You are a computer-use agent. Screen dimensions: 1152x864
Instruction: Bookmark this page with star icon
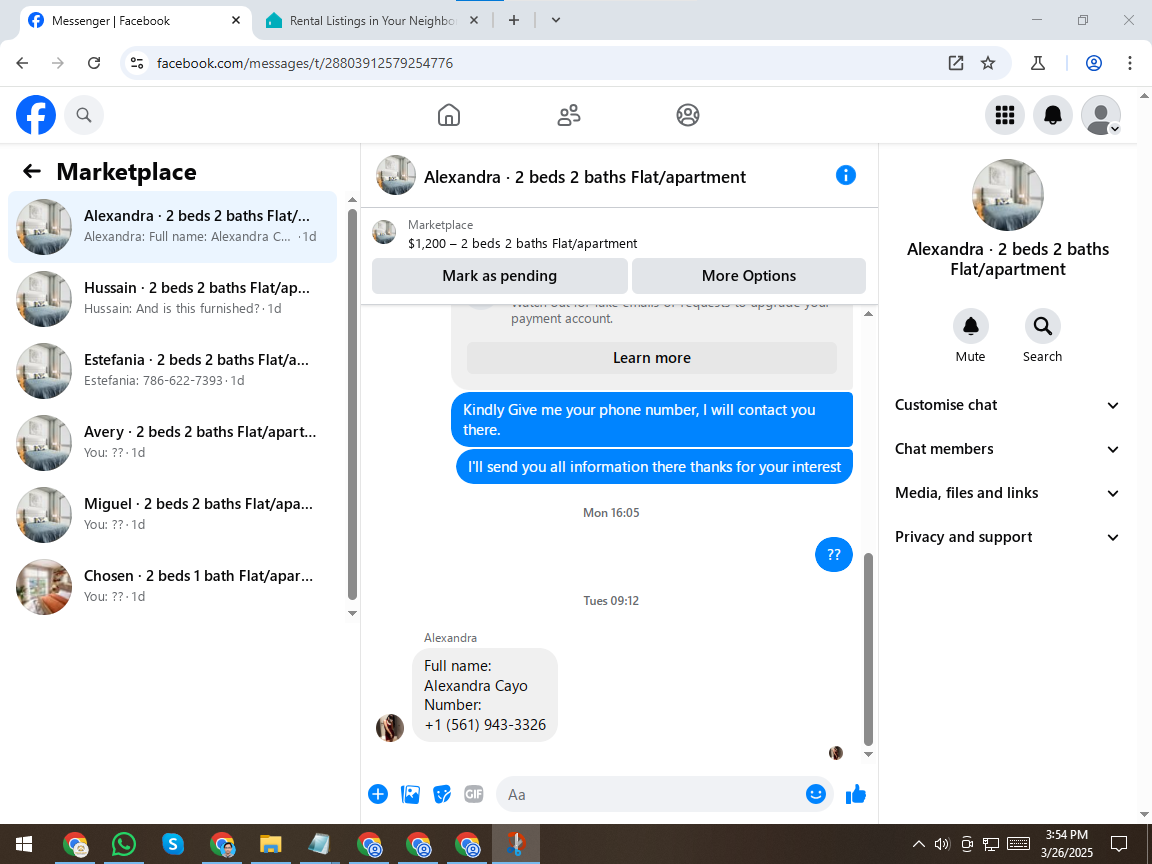pyautogui.click(x=988, y=63)
